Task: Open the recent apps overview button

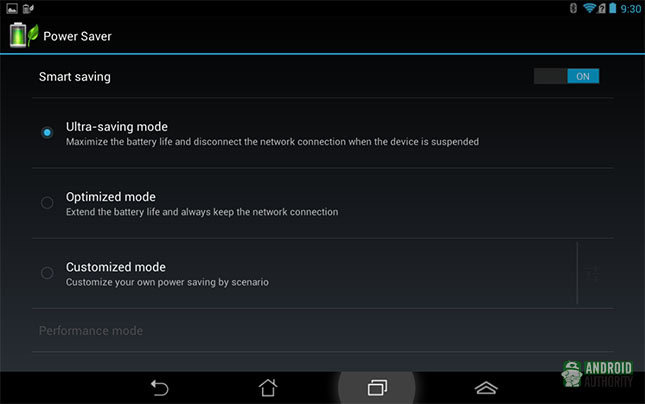Action: [377, 388]
